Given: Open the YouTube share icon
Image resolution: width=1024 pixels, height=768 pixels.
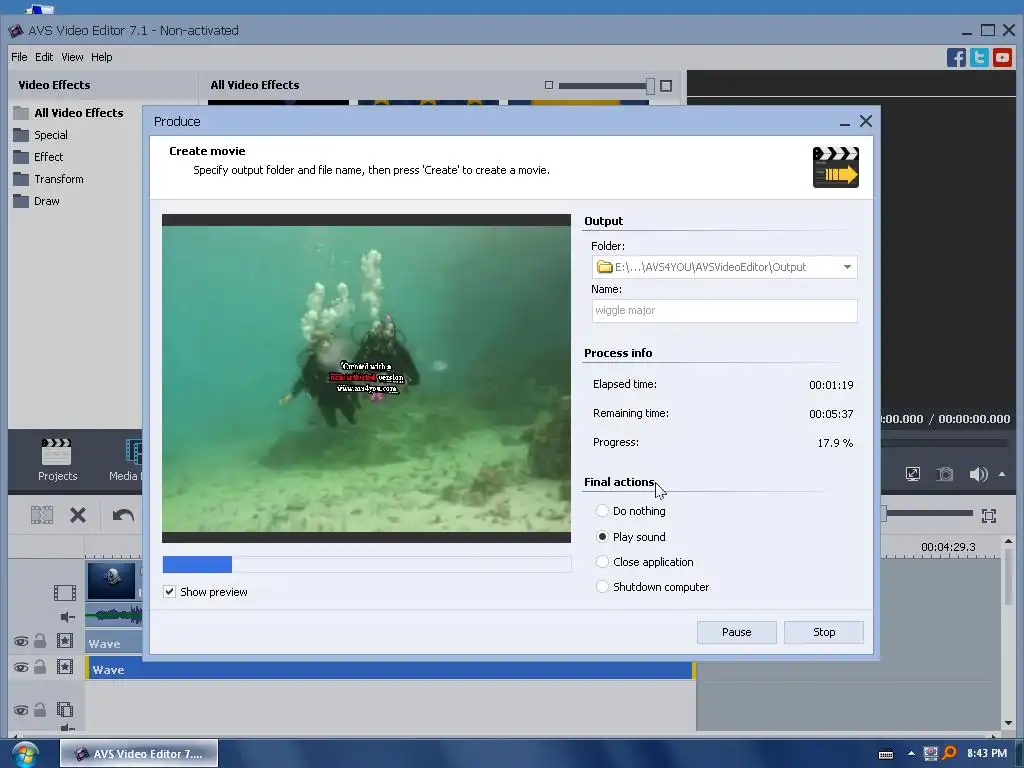Looking at the screenshot, I should (x=1002, y=57).
